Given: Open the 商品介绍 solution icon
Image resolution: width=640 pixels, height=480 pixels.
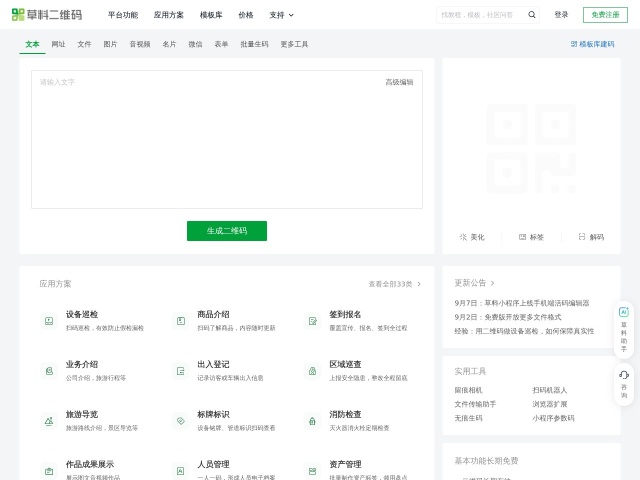Looking at the screenshot, I should click(181, 321).
